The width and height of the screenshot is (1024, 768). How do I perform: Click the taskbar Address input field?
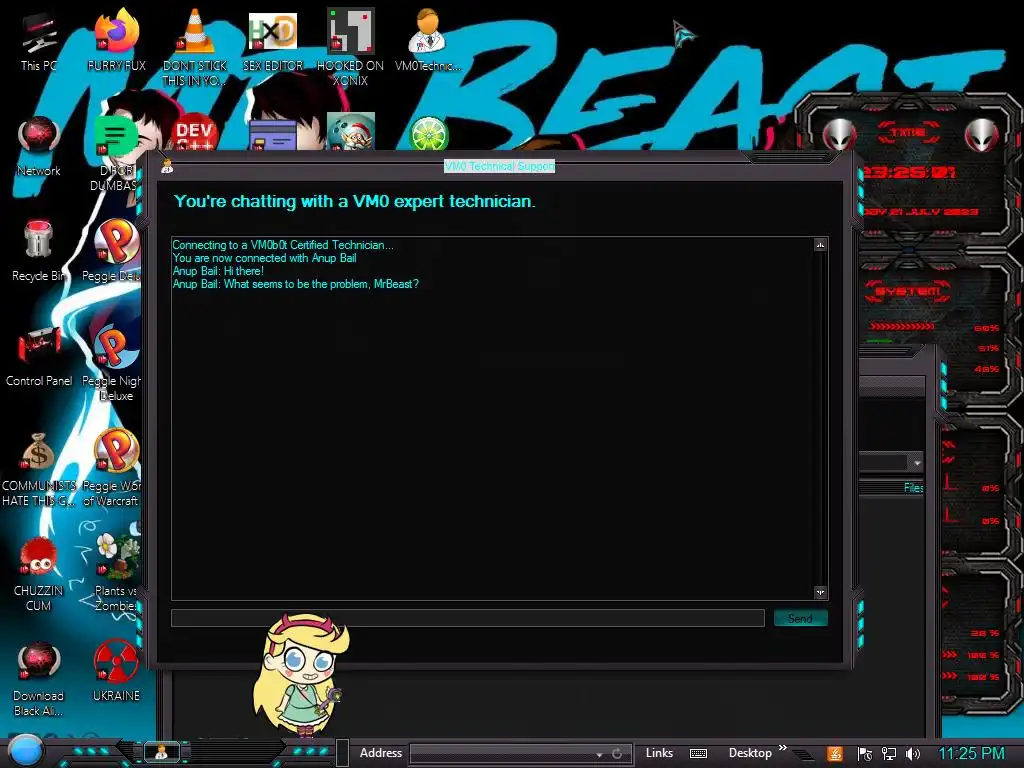(503, 754)
